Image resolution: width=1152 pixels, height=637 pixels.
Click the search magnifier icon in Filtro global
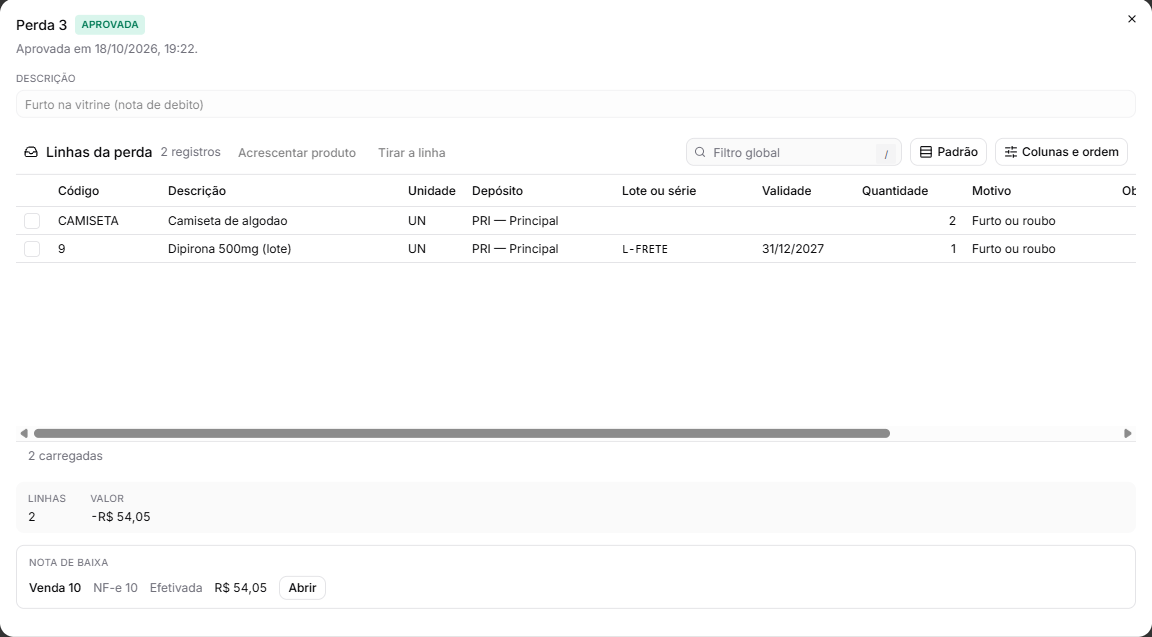[x=700, y=152]
